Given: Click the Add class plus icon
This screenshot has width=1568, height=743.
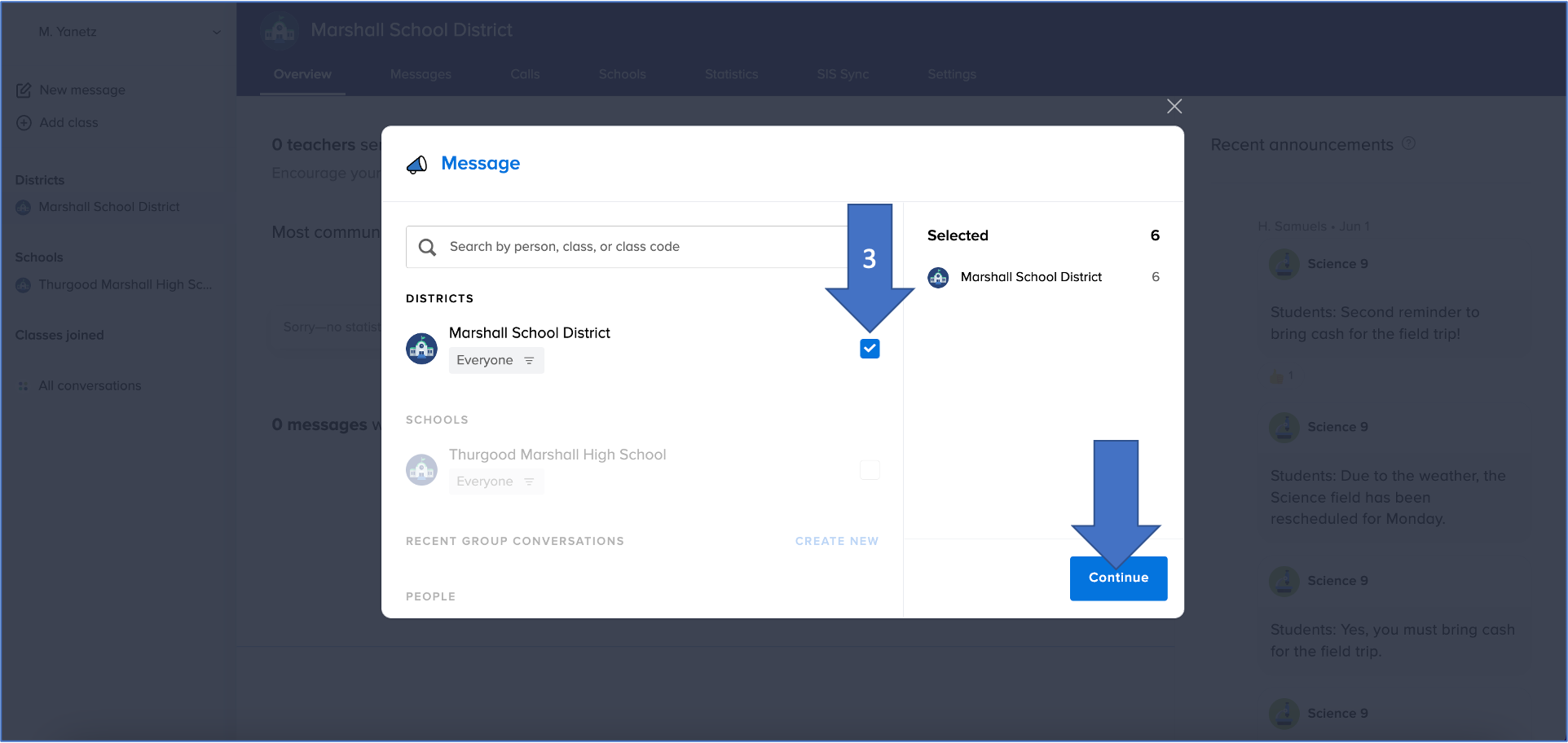Looking at the screenshot, I should (24, 123).
